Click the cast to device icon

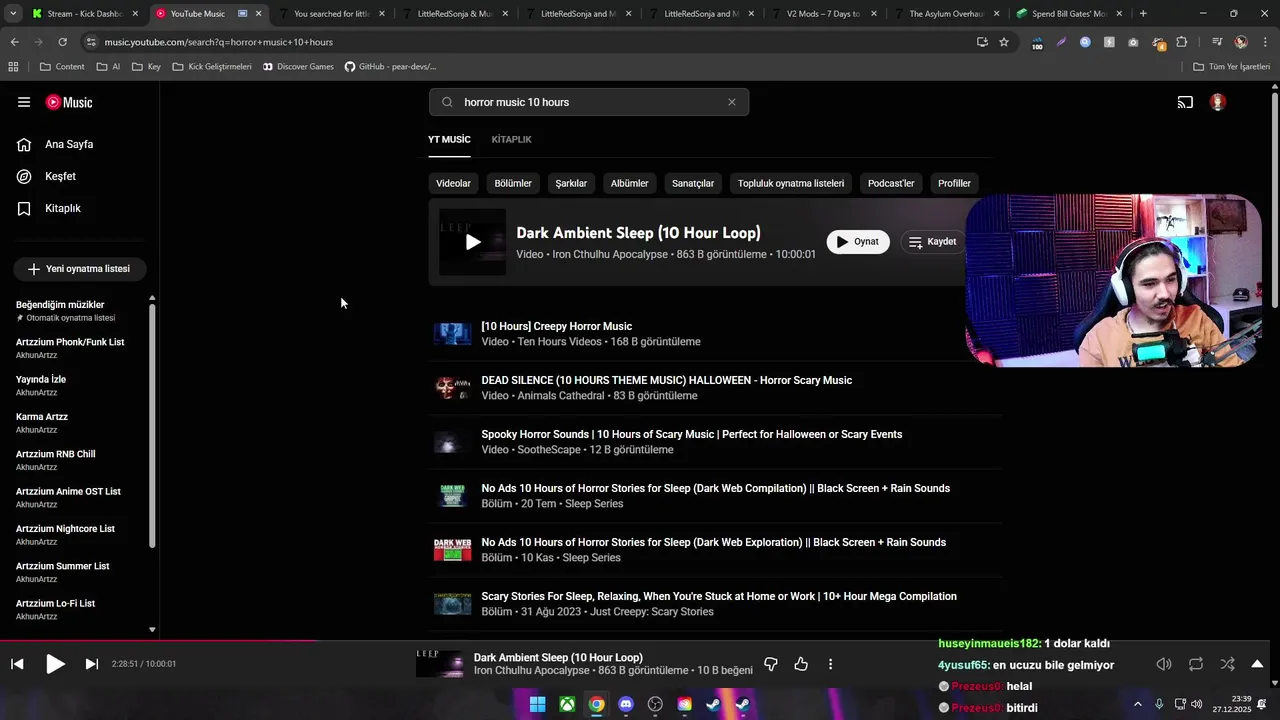tap(1185, 102)
